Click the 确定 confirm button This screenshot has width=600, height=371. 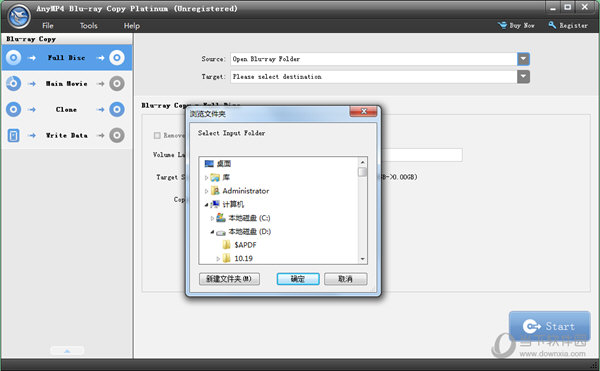pos(298,279)
